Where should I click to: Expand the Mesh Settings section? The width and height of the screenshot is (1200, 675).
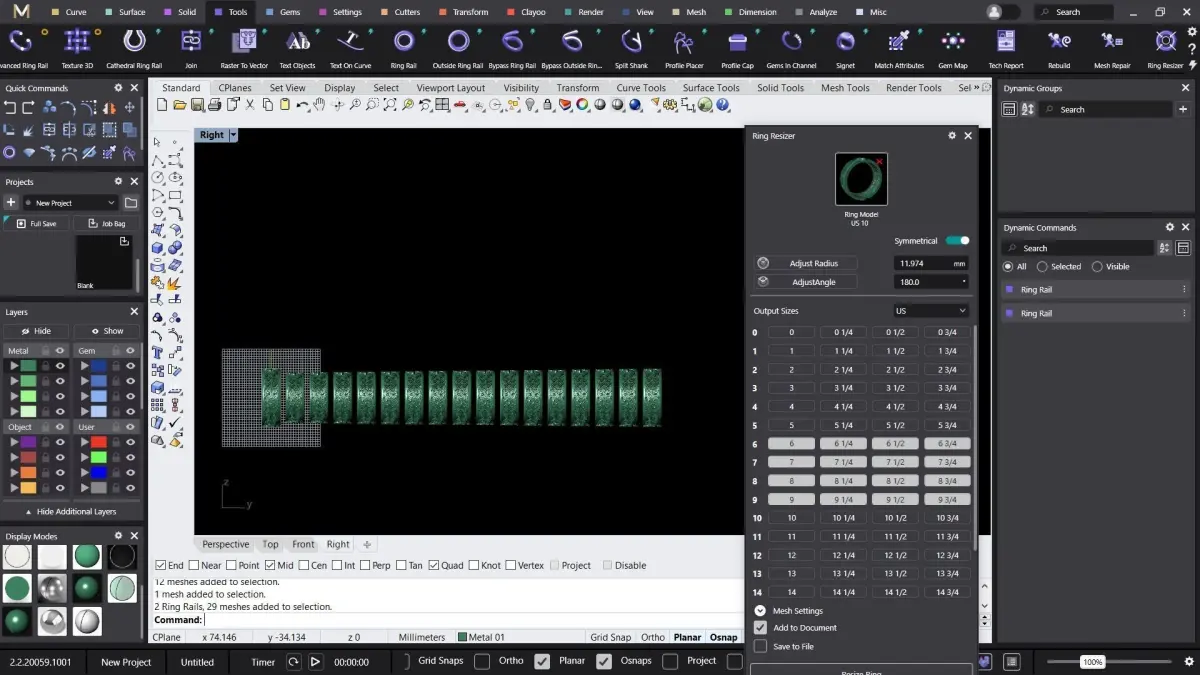(760, 611)
